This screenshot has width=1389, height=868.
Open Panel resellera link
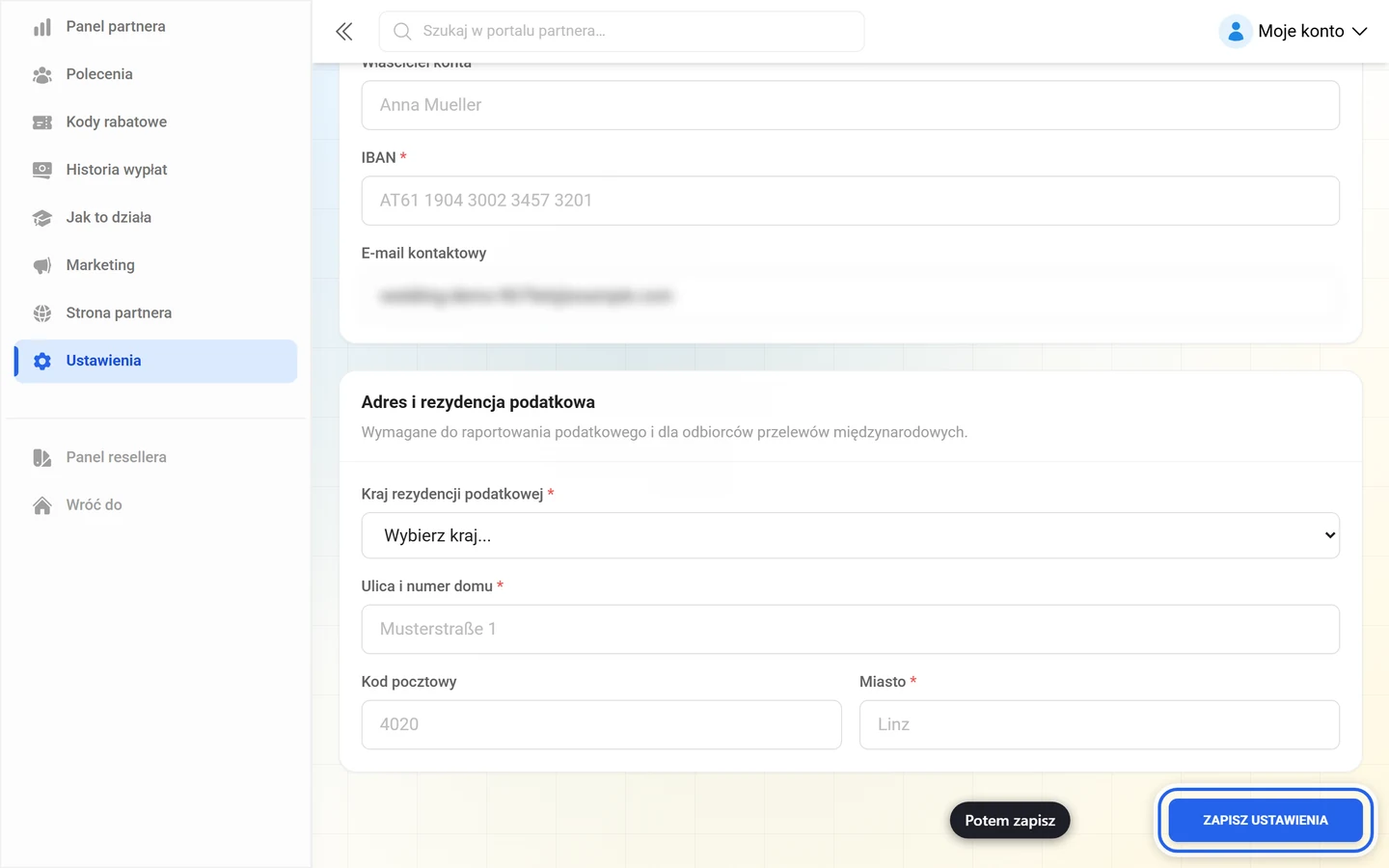point(155,457)
